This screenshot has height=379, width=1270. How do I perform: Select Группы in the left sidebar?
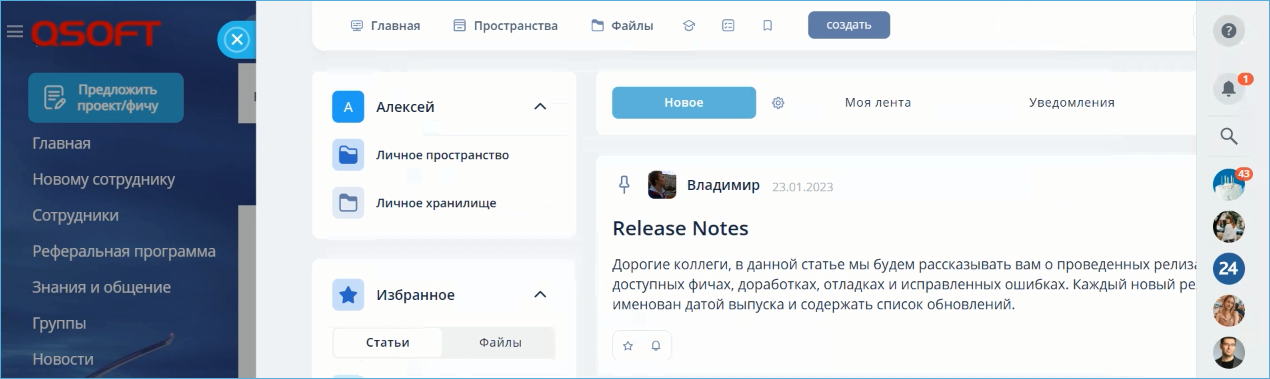59,323
